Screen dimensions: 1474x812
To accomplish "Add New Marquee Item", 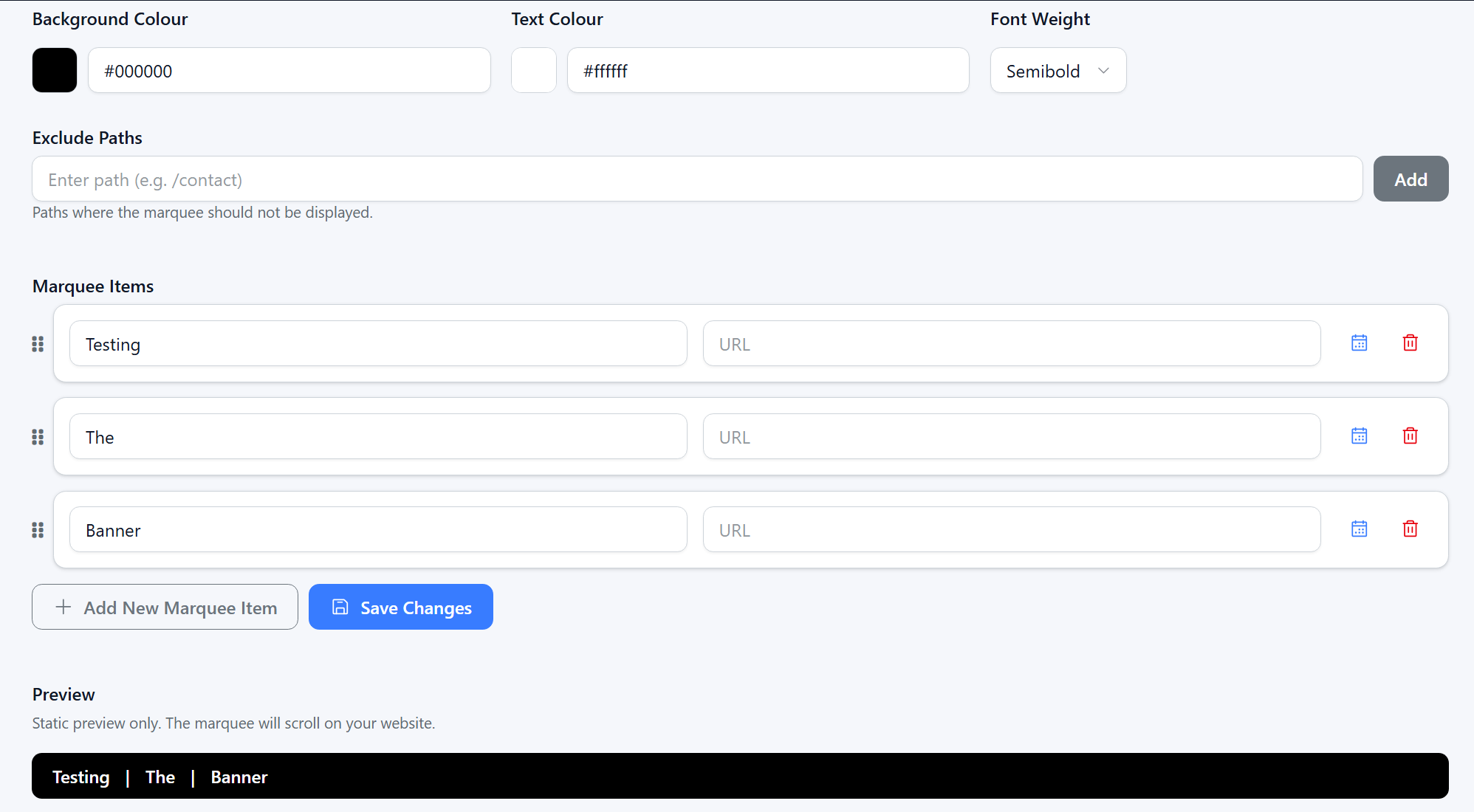I will tap(165, 607).
